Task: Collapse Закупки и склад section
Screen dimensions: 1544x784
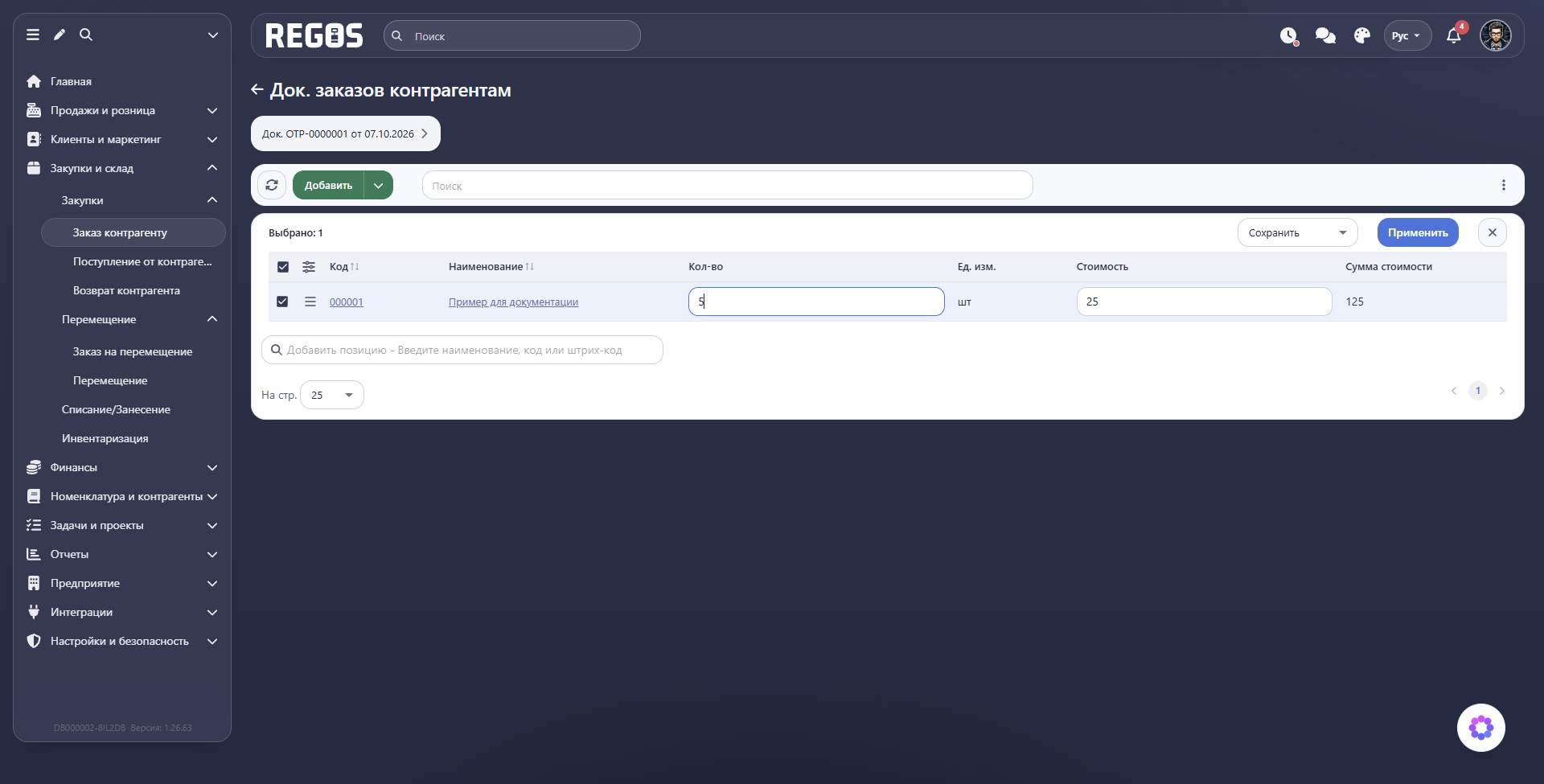Action: 122,168
